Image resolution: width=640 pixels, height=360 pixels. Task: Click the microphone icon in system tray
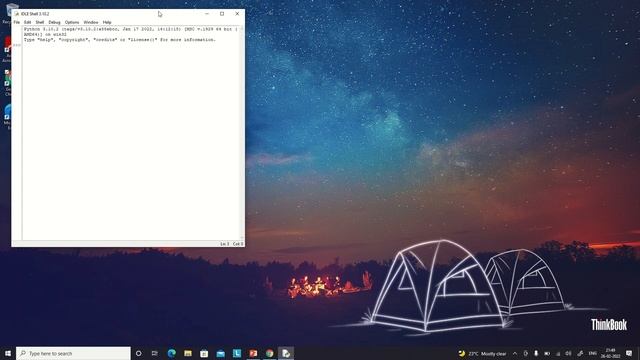(536, 353)
